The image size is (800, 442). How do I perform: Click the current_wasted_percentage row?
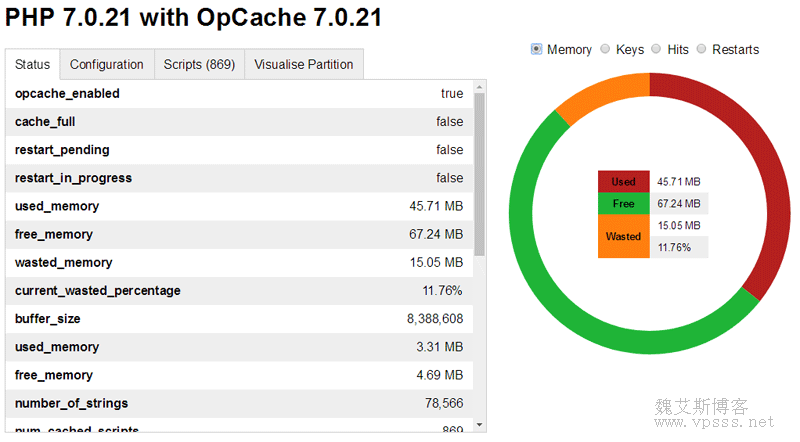pos(239,290)
